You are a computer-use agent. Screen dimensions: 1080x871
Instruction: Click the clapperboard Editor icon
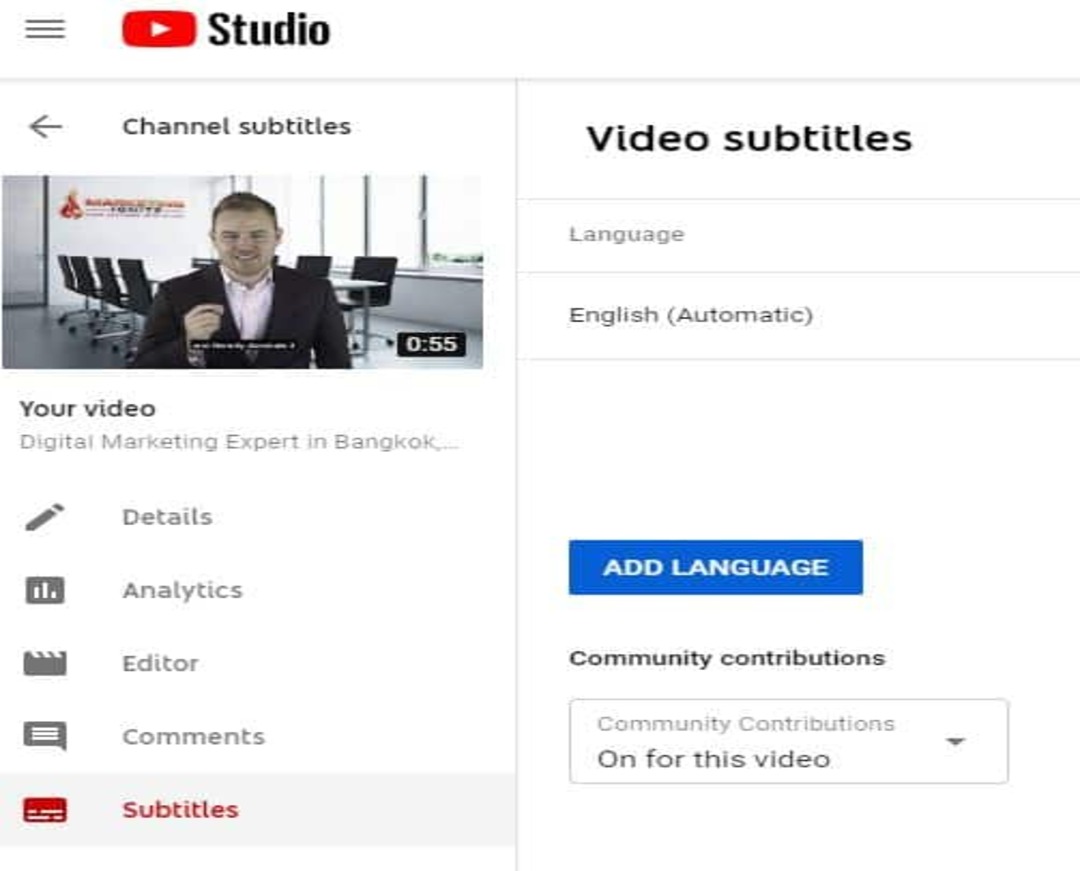(x=45, y=663)
